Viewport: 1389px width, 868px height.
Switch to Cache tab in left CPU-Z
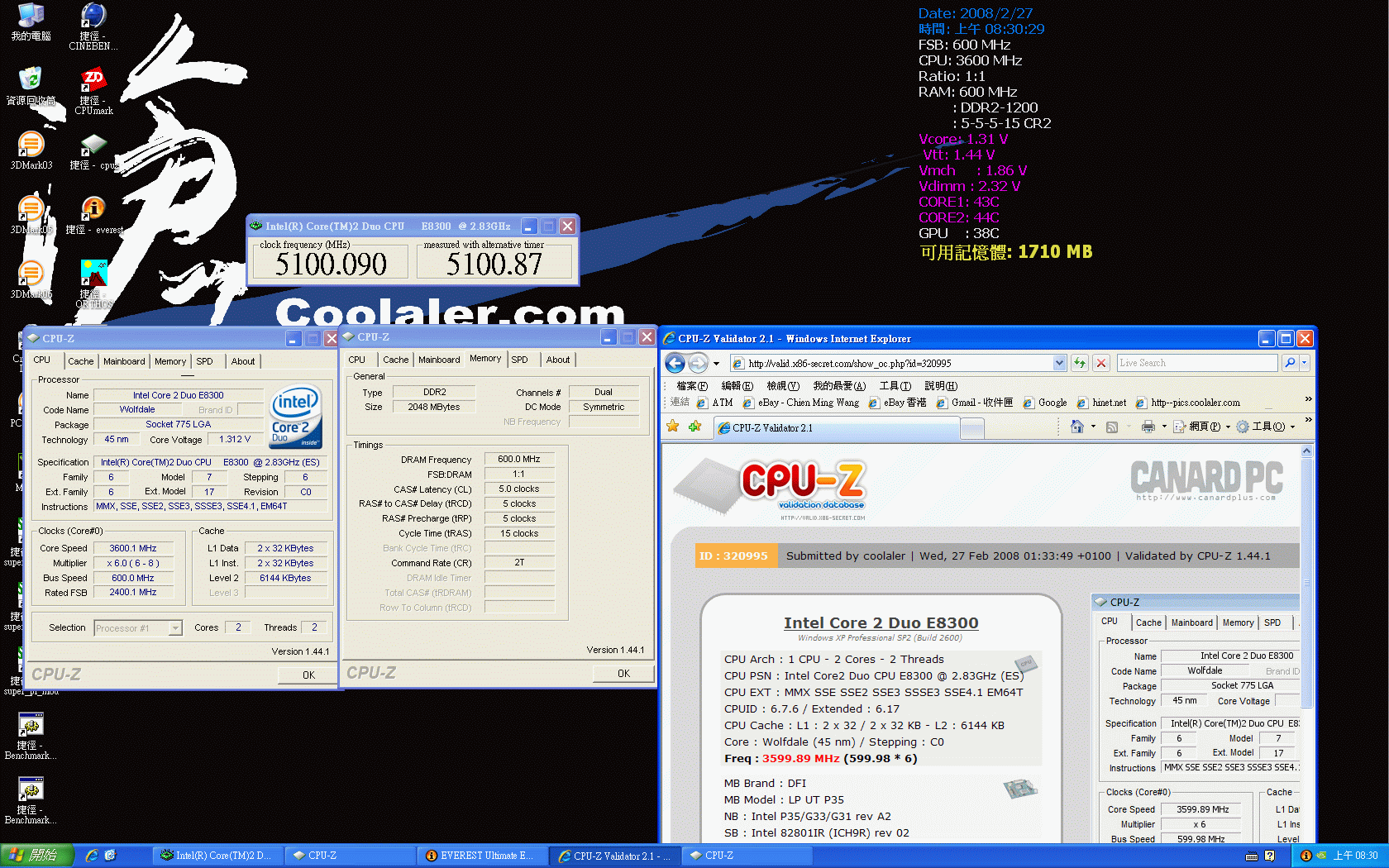point(80,361)
